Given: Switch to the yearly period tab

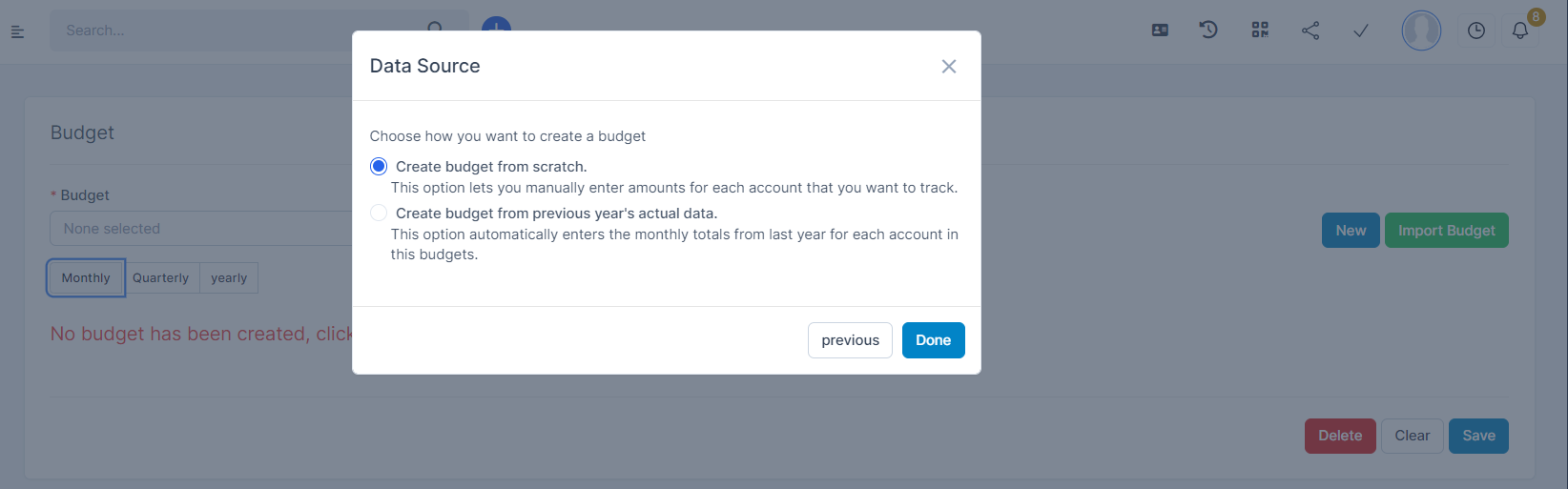Looking at the screenshot, I should coord(229,278).
